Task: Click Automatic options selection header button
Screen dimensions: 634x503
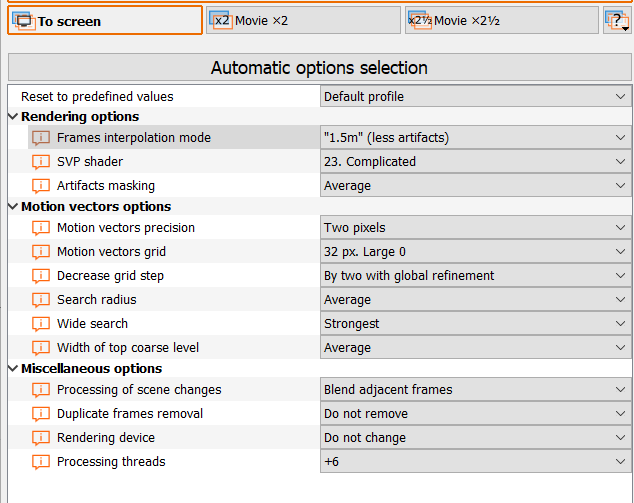Action: coord(319,68)
